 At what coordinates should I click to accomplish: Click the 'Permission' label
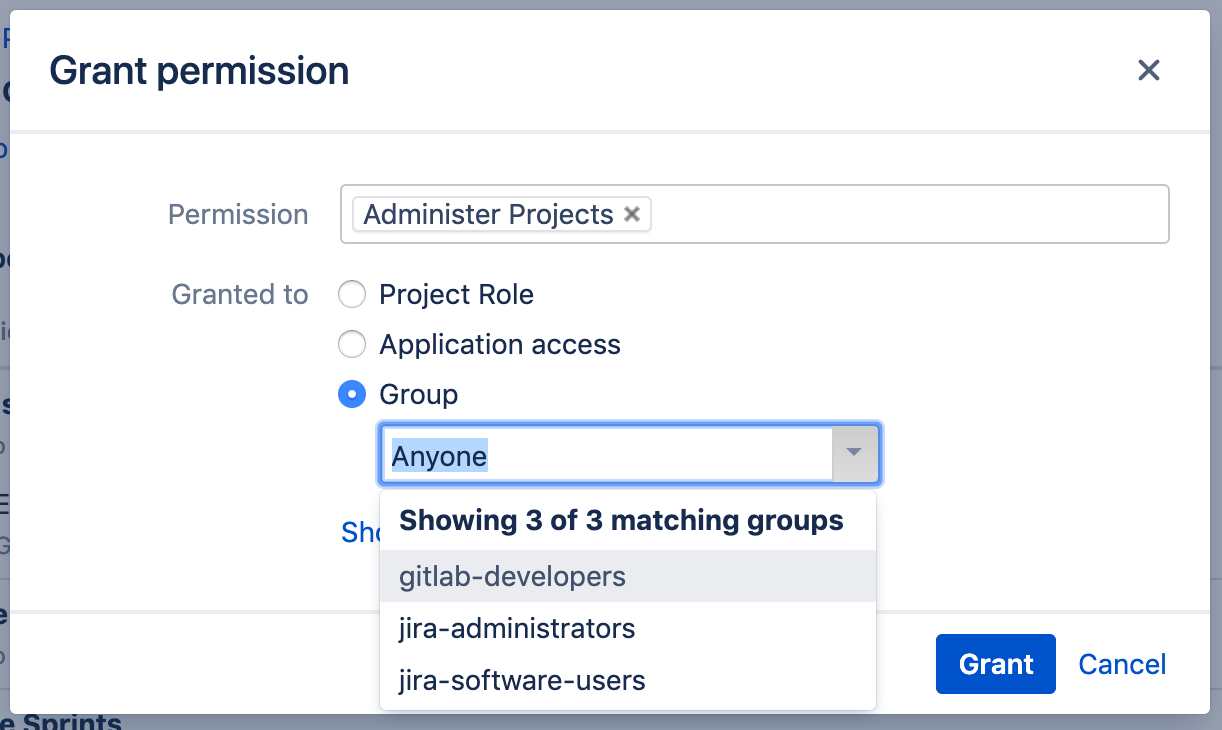point(238,214)
